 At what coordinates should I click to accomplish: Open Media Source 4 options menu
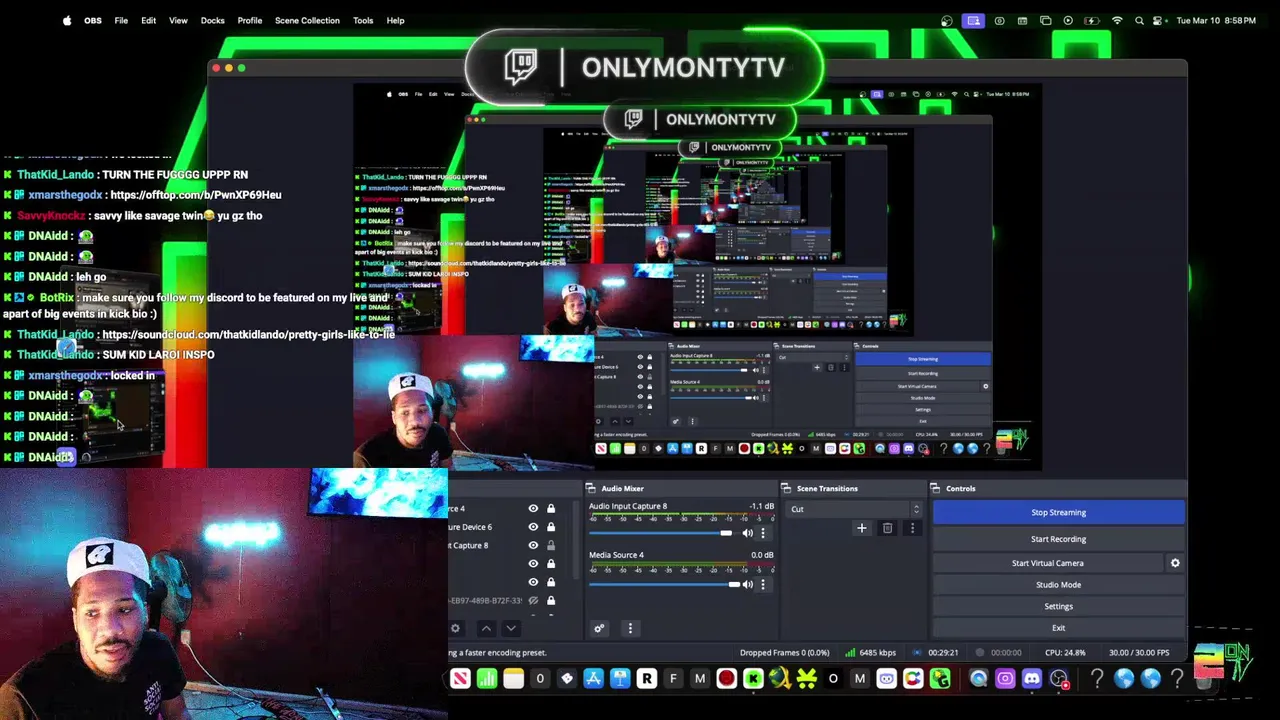tap(763, 584)
